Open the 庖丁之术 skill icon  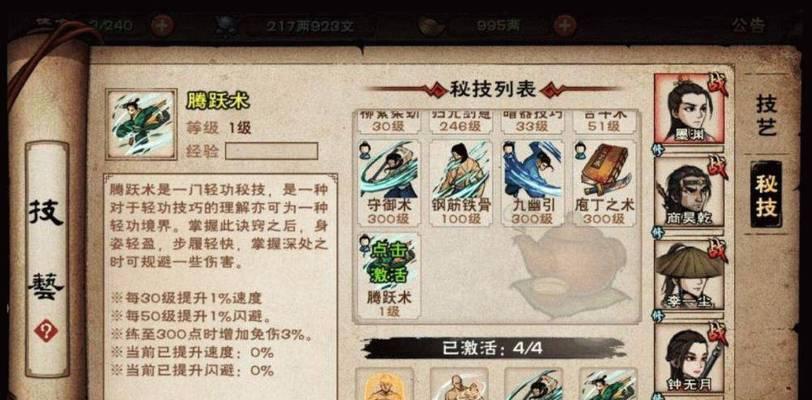[604, 182]
